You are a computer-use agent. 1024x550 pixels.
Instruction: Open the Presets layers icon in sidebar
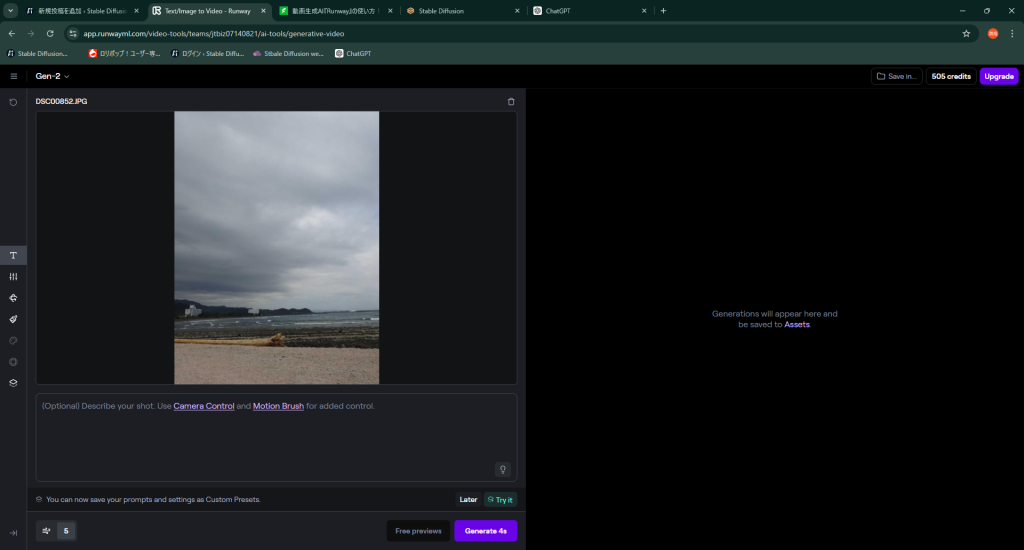pyautogui.click(x=13, y=382)
